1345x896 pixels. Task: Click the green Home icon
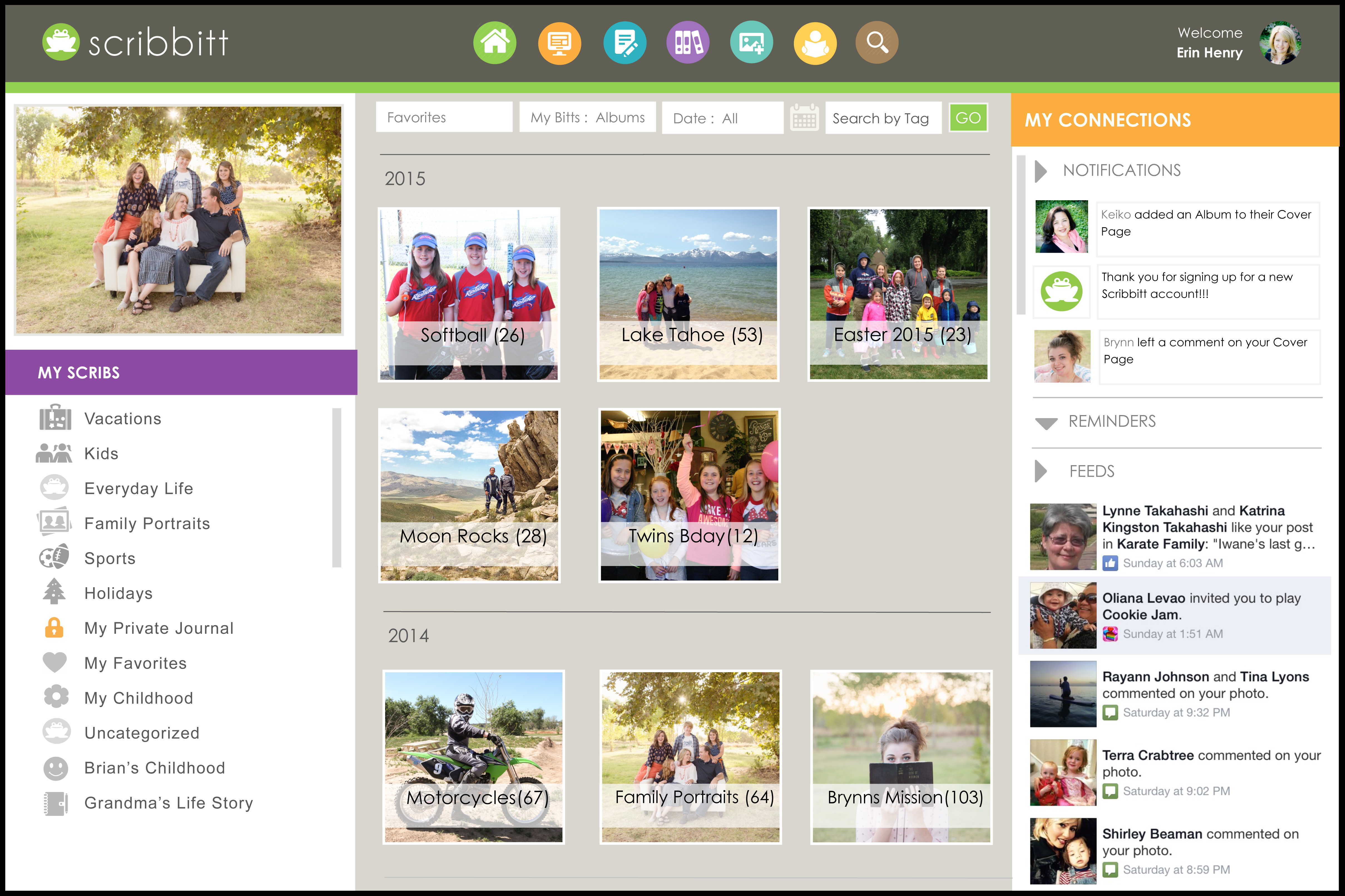click(494, 43)
